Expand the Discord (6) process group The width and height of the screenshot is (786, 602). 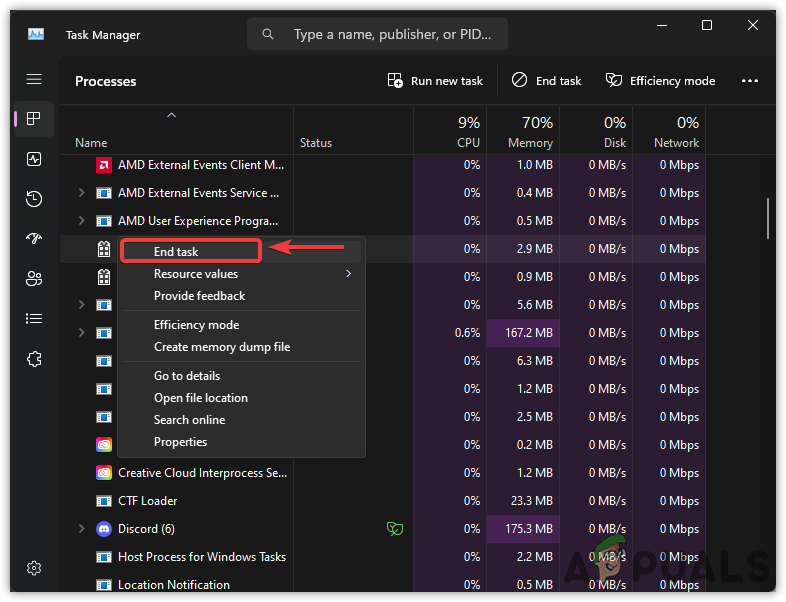[x=82, y=529]
